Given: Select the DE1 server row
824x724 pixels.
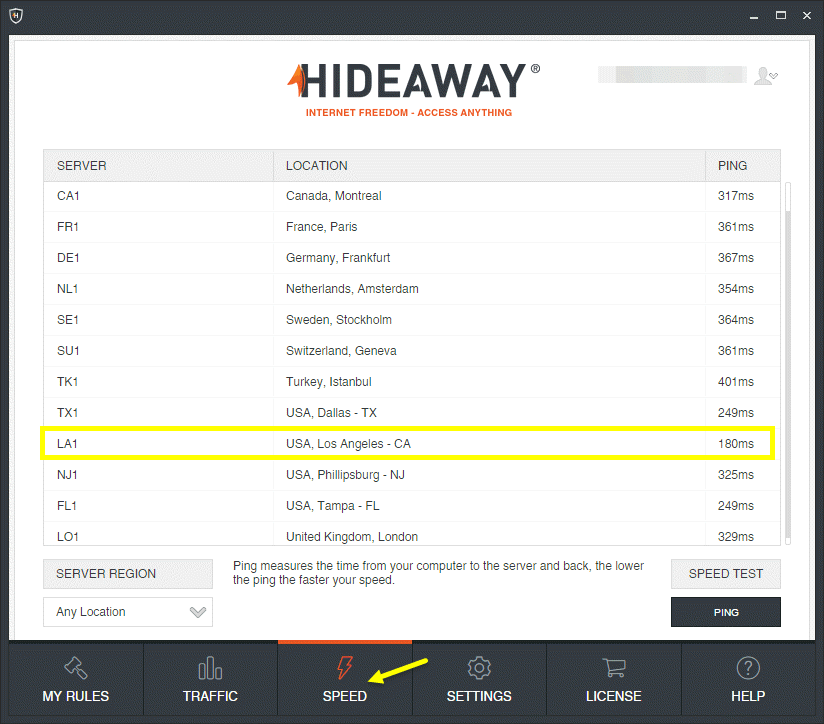Looking at the screenshot, I should point(411,258).
